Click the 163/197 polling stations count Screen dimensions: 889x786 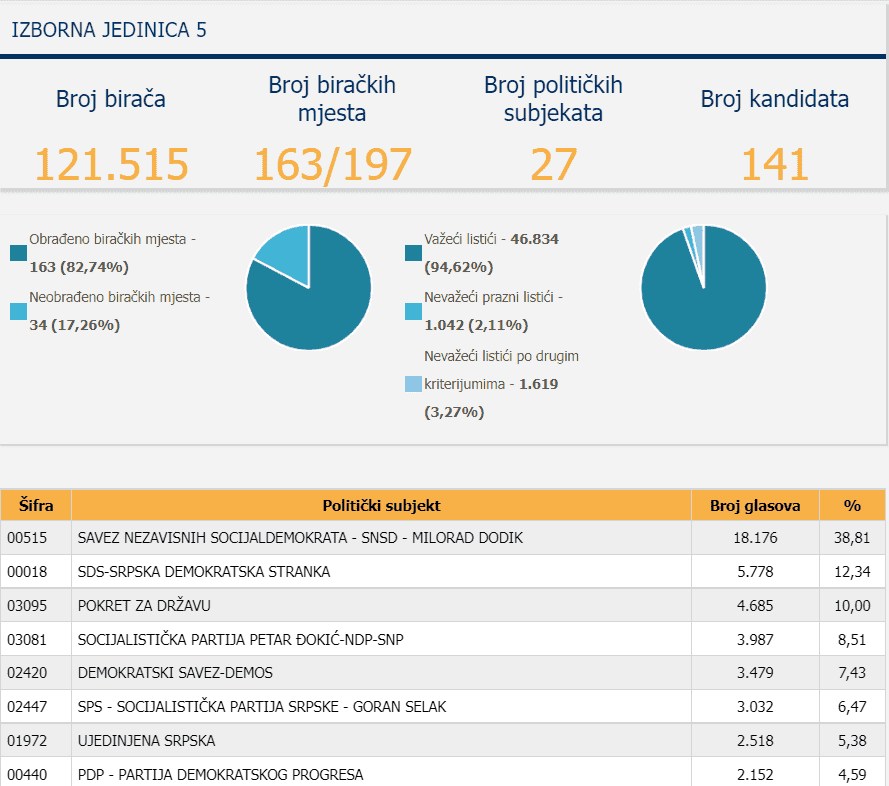332,164
